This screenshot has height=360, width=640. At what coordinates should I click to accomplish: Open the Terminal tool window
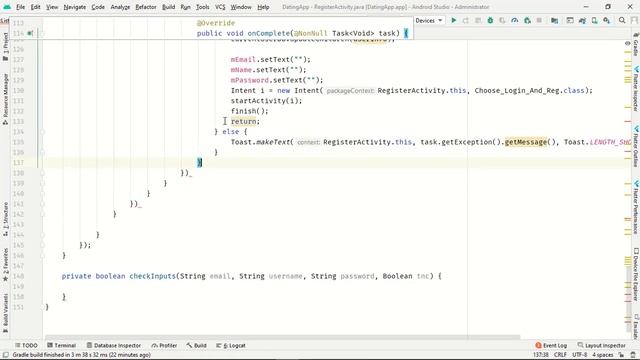pos(62,345)
